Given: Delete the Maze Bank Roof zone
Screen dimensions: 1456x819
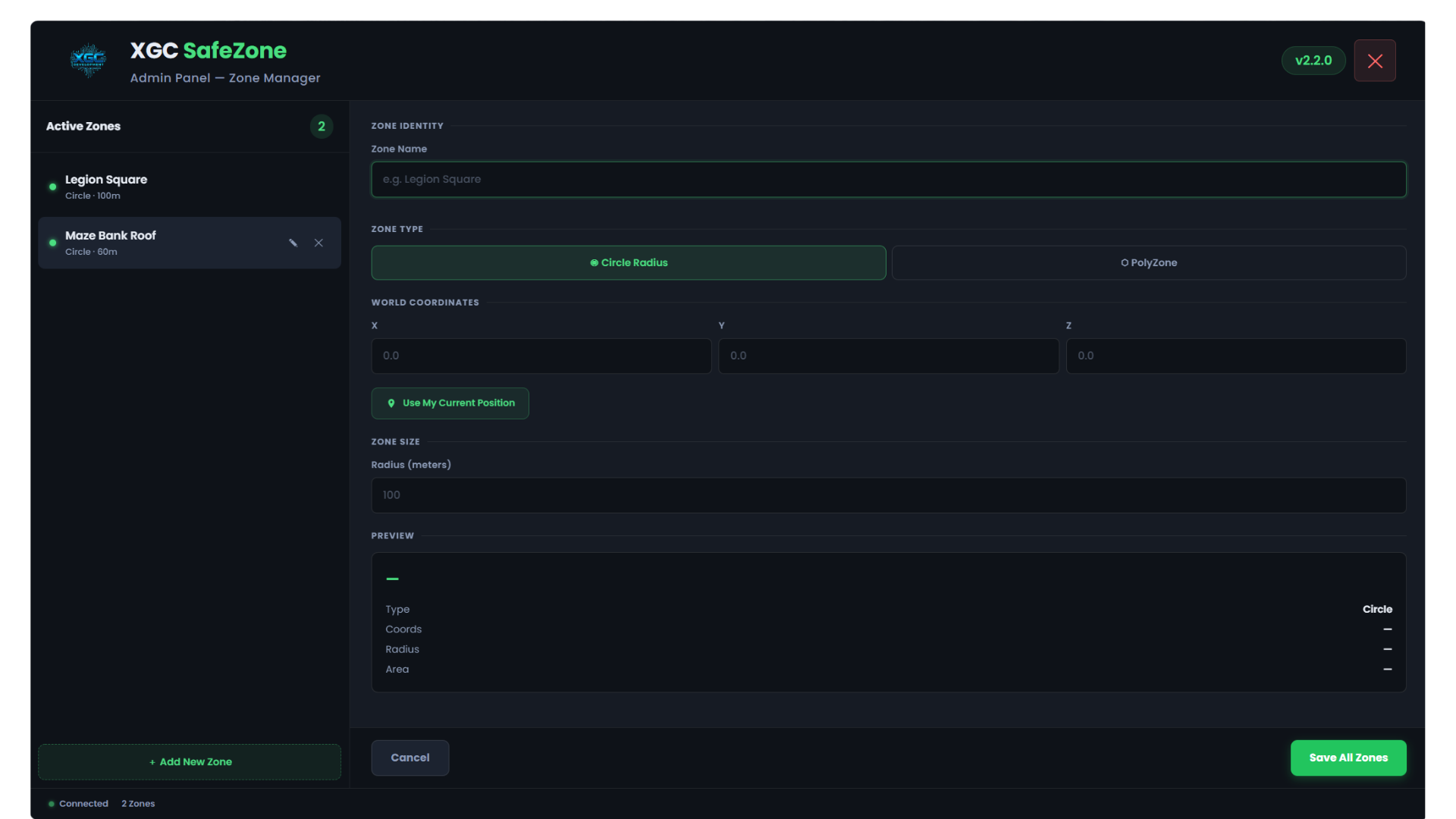Looking at the screenshot, I should point(318,243).
